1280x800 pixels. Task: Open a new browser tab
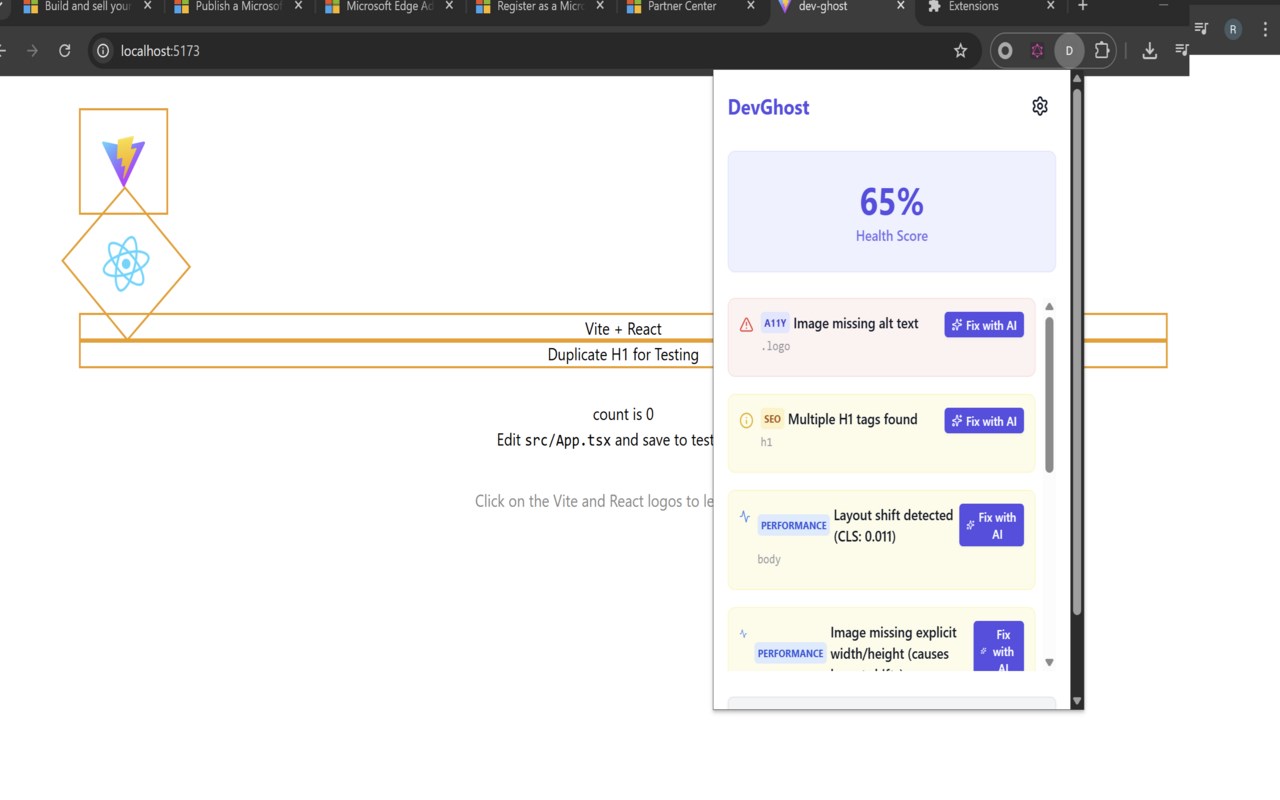[1083, 7]
